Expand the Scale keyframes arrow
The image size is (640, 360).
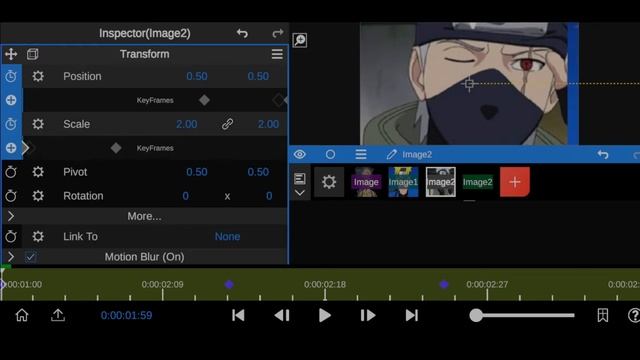point(26,148)
